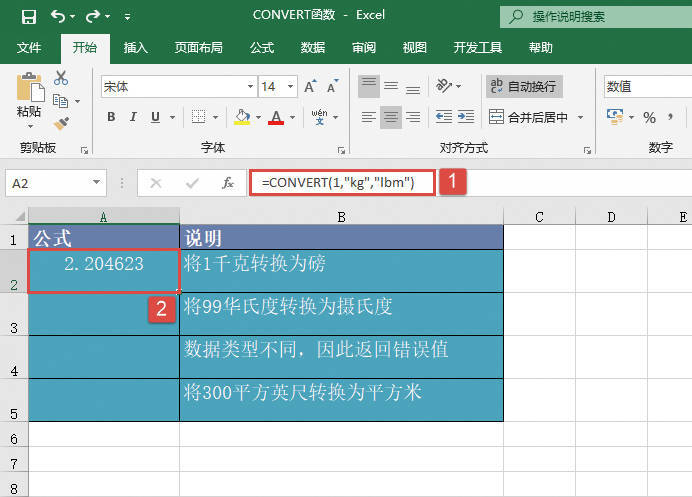Click the yellow fill color swatch
692x497 pixels.
pyautogui.click(x=241, y=118)
